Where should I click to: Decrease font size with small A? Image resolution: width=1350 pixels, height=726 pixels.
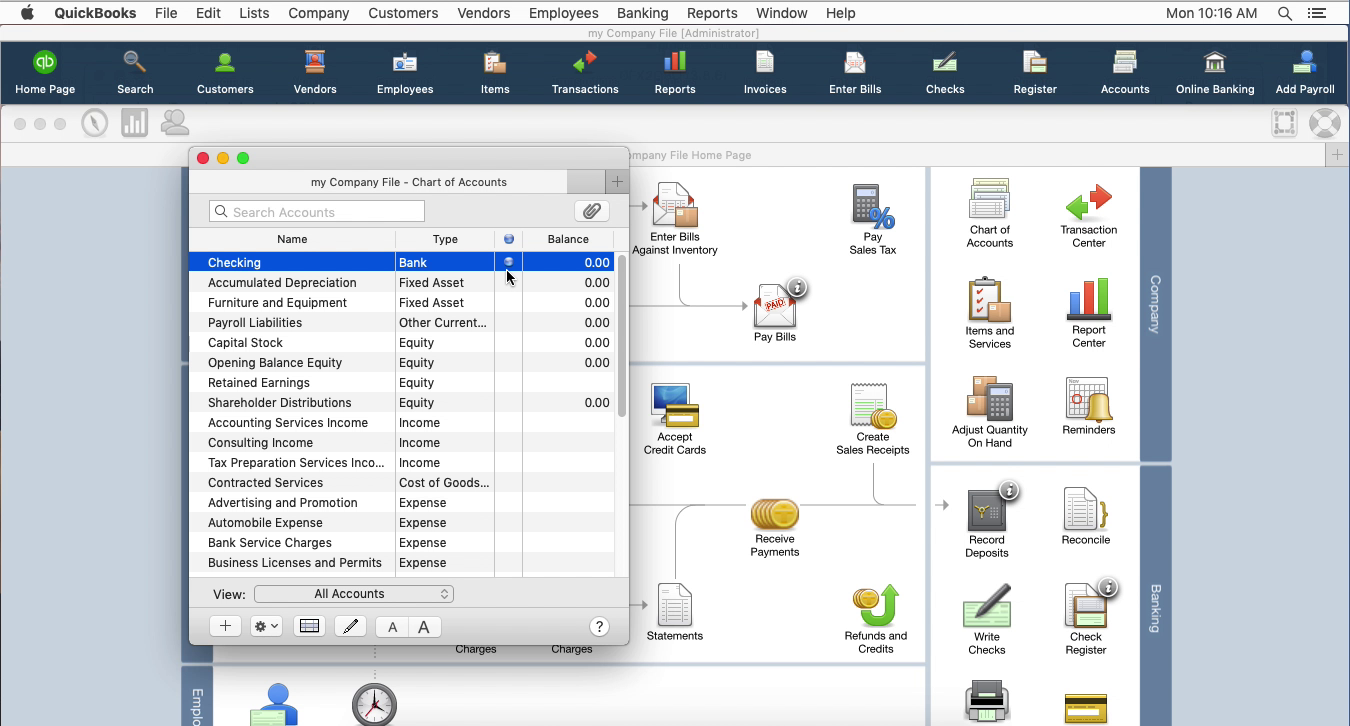click(393, 627)
